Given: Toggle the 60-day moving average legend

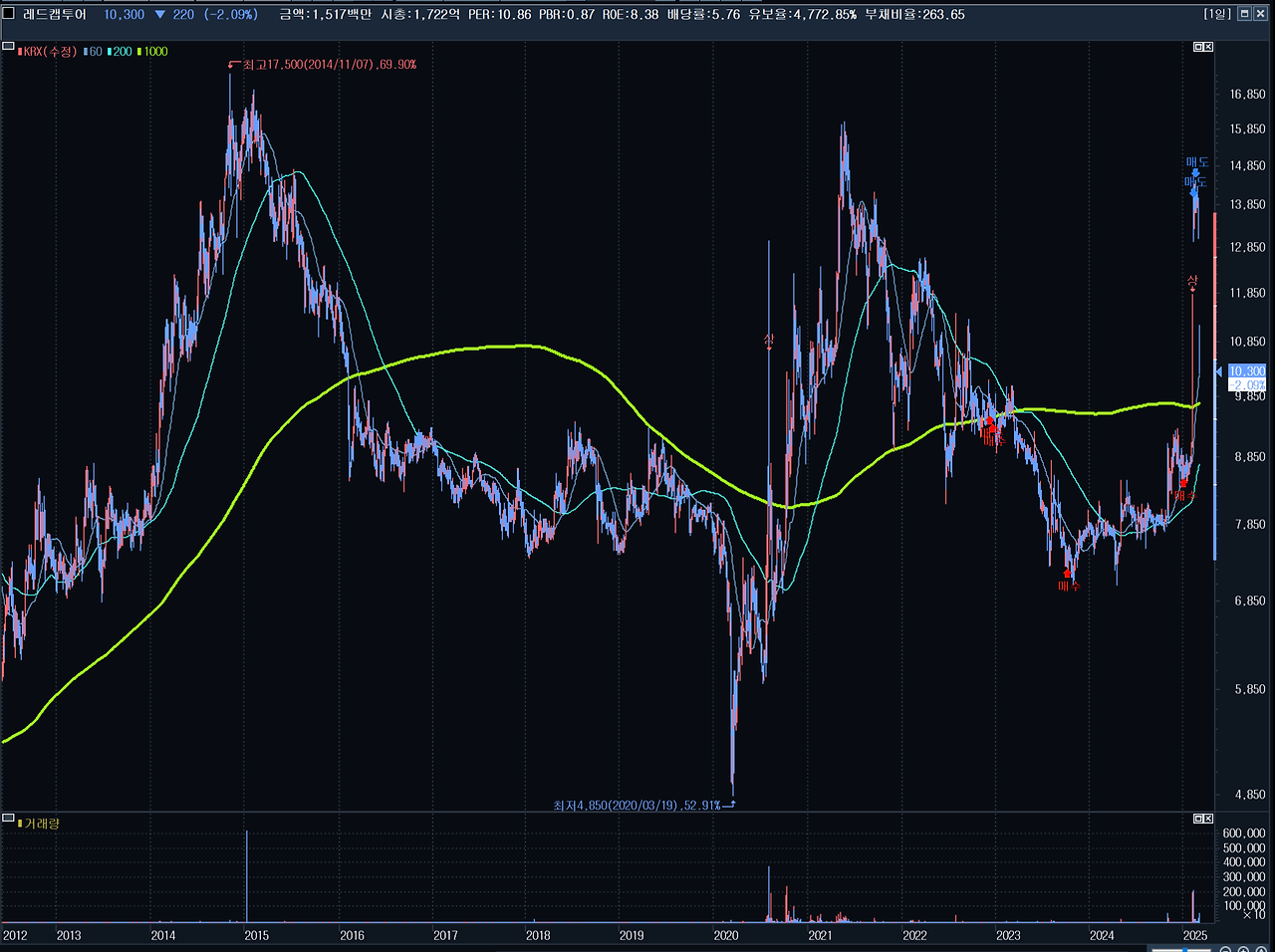Looking at the screenshot, I should point(94,52).
